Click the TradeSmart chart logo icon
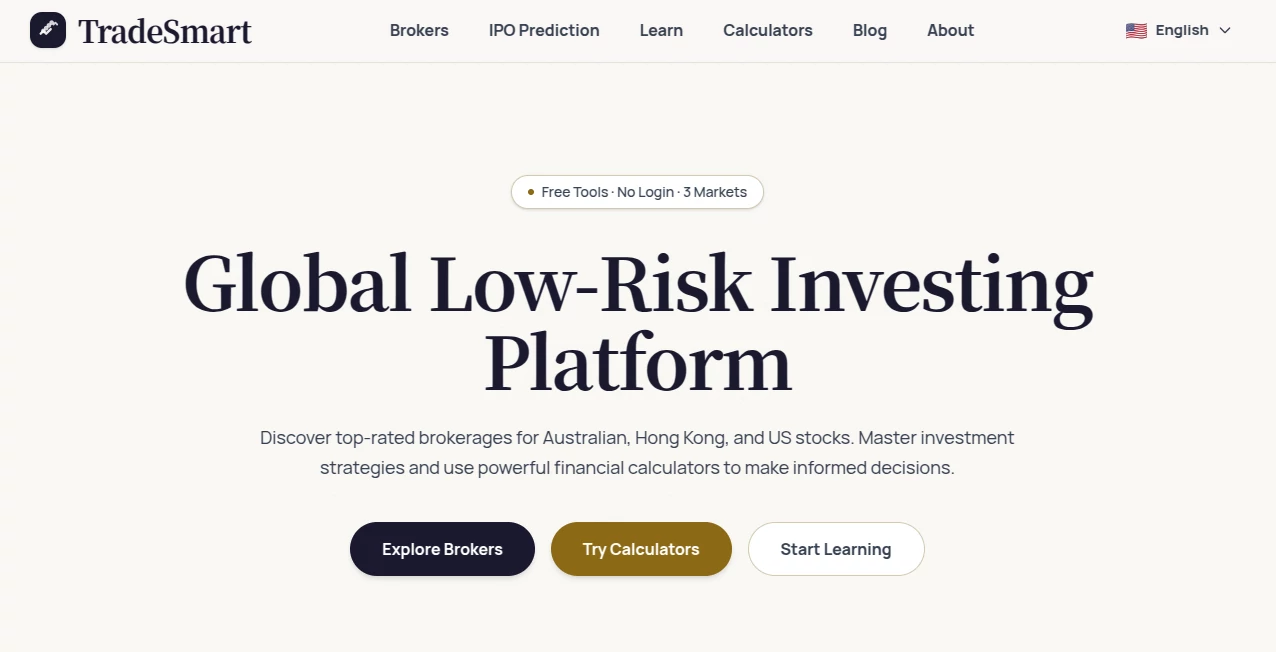The width and height of the screenshot is (1276, 652). (48, 30)
